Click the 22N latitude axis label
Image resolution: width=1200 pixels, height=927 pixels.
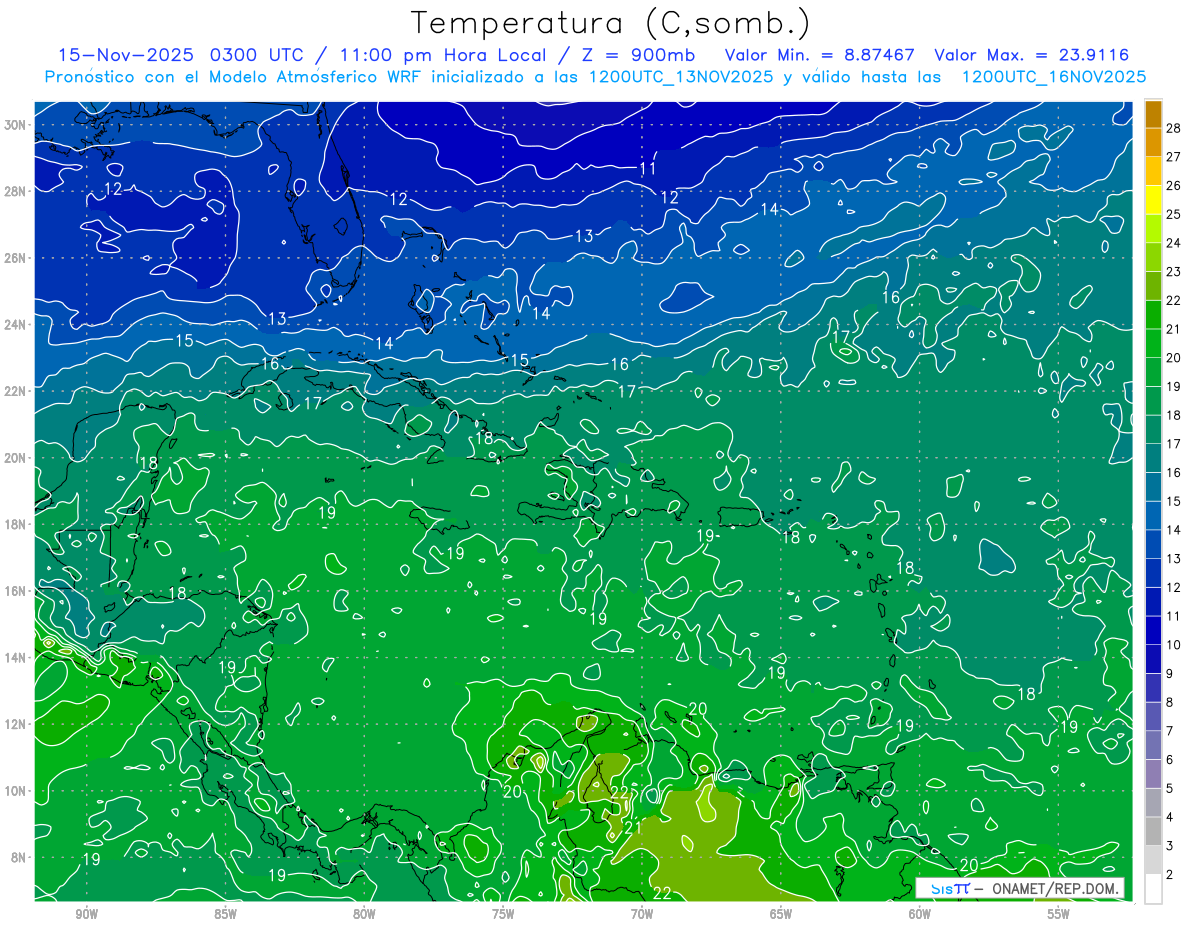(x=16, y=391)
